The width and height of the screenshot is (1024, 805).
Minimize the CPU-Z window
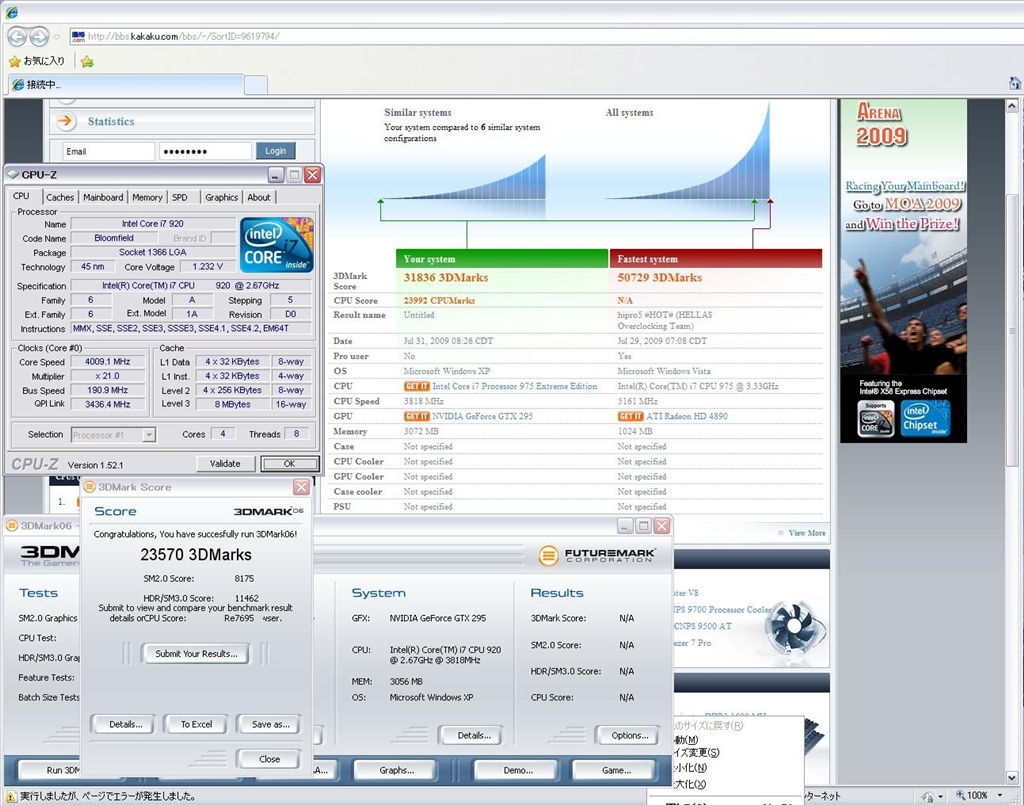(276, 174)
